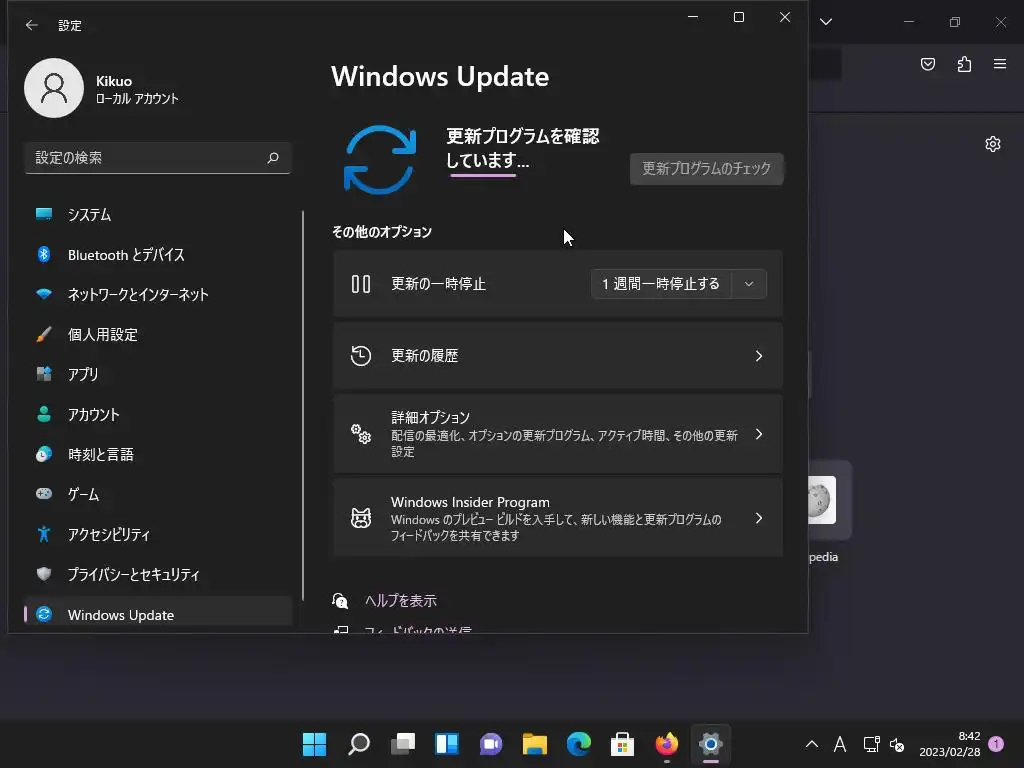
Task: Open Firefox's list all tabs dropdown arrow
Action: 826,22
